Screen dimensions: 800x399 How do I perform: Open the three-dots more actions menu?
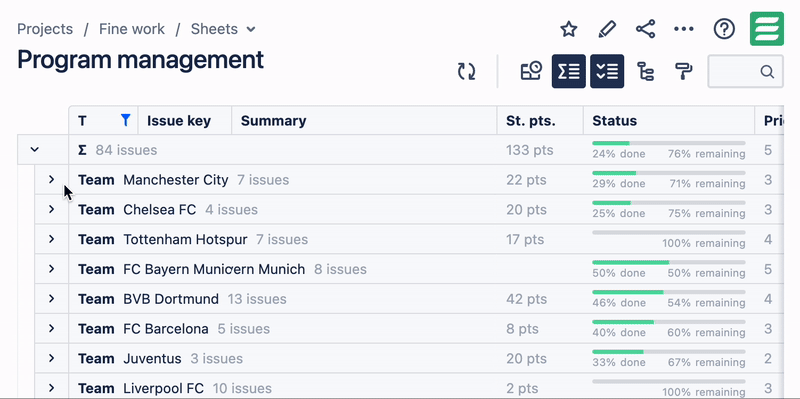(684, 29)
